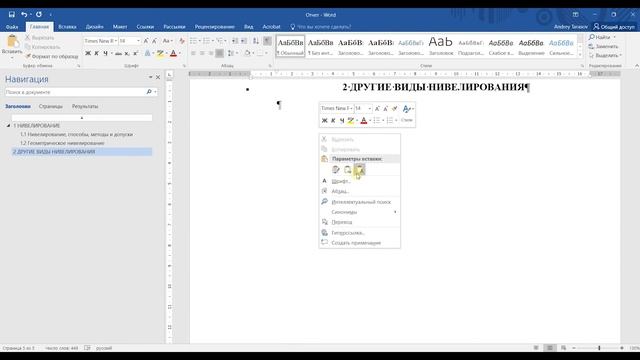
Task: Increase indent in ribbon paragraph group
Action: (244, 41)
